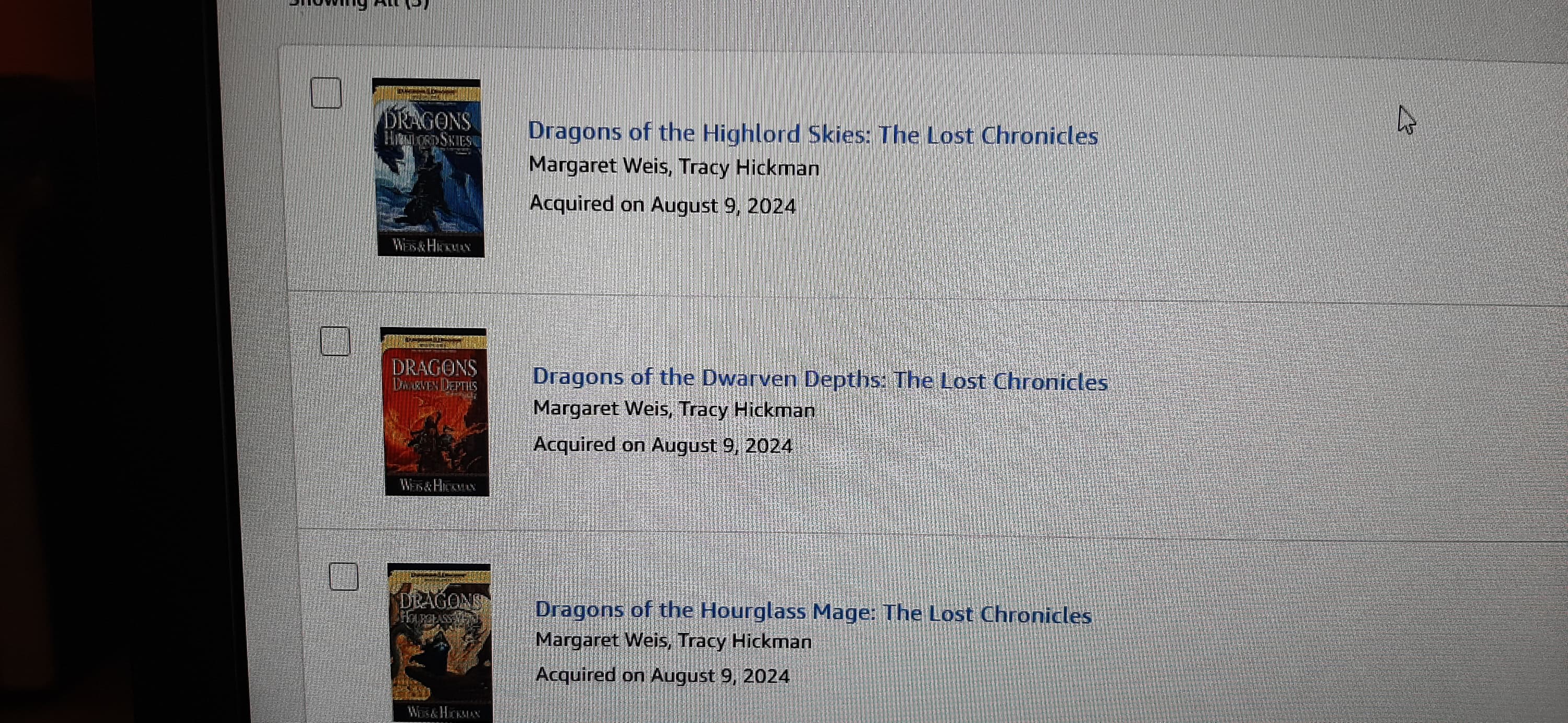1568x723 pixels.
Task: Open the Hourglass Mage cover thumbnail
Action: (440, 643)
